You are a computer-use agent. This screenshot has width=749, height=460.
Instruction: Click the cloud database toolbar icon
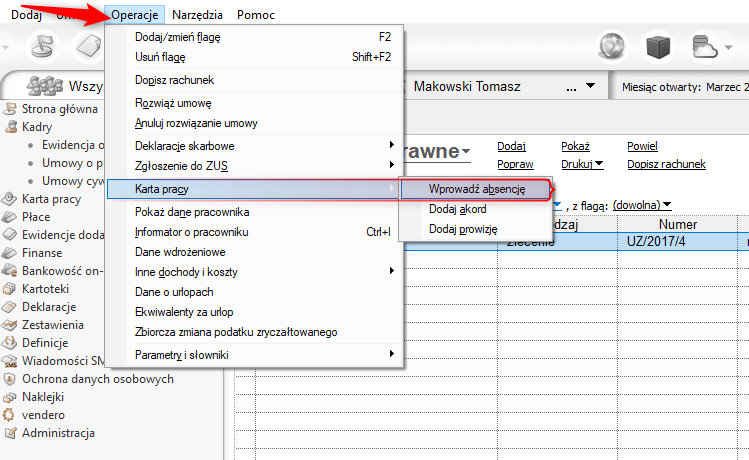(x=705, y=47)
